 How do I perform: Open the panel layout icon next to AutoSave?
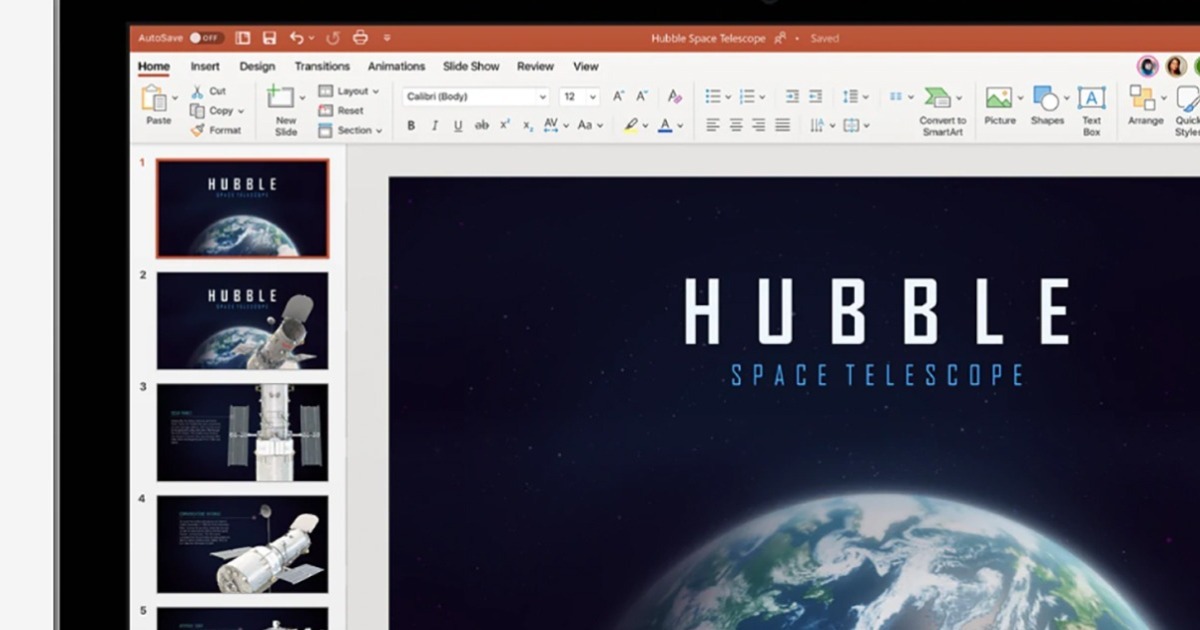coord(243,38)
